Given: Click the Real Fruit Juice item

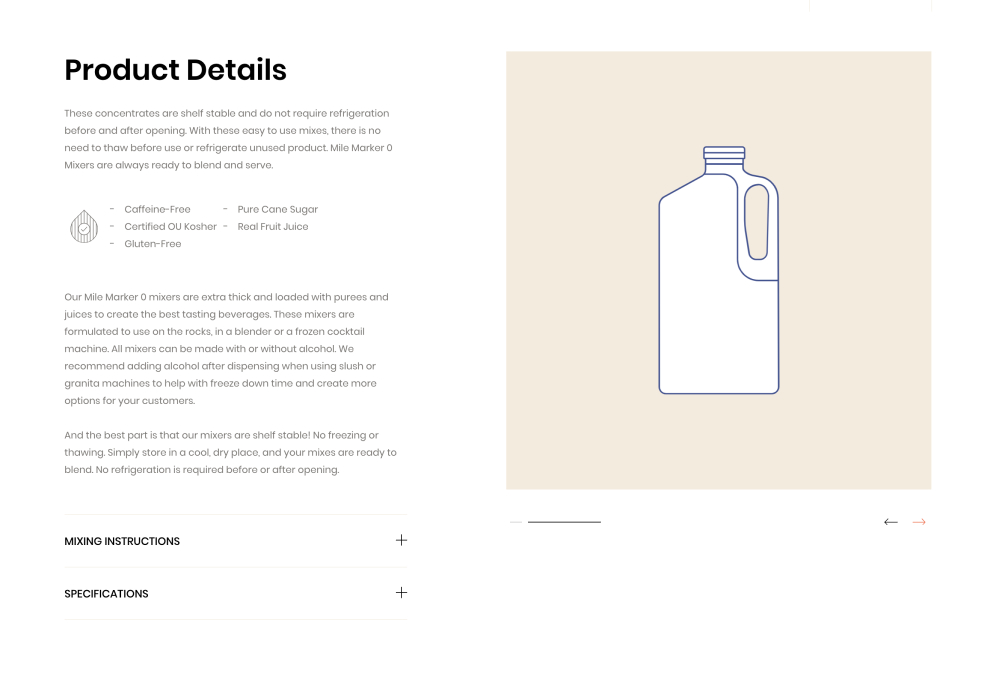Looking at the screenshot, I should [x=273, y=226].
